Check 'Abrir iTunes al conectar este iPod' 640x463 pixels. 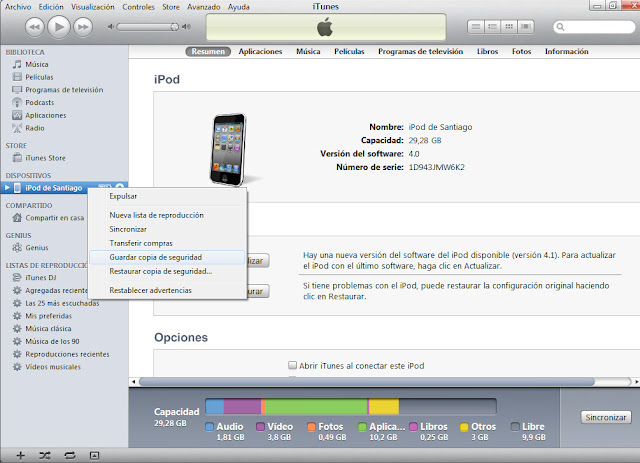[293, 366]
